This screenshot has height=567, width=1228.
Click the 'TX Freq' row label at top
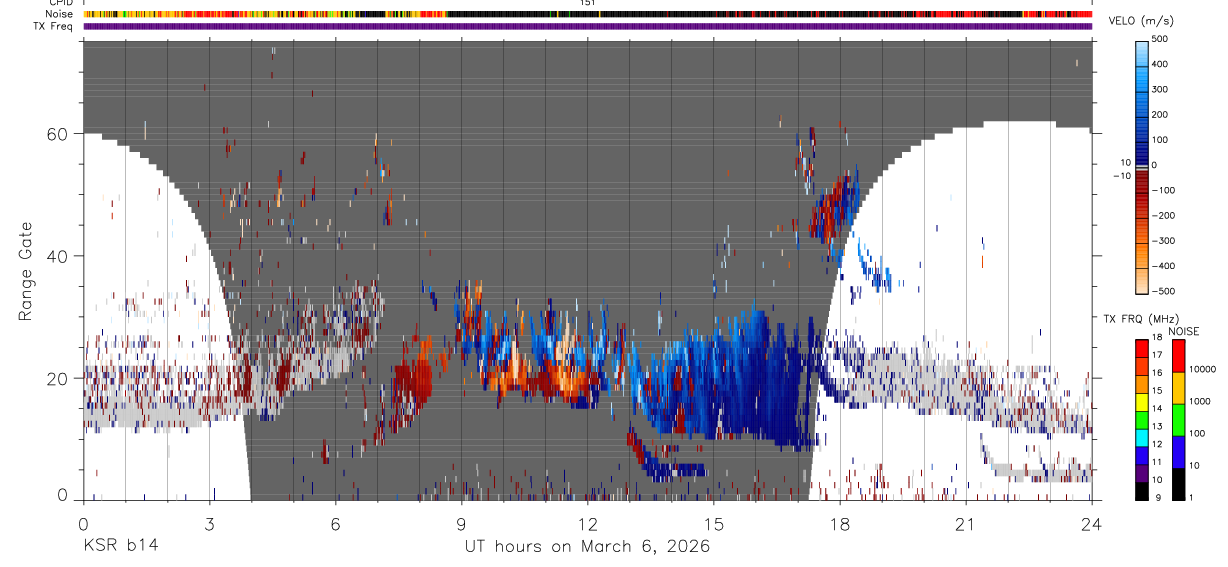coord(55,26)
